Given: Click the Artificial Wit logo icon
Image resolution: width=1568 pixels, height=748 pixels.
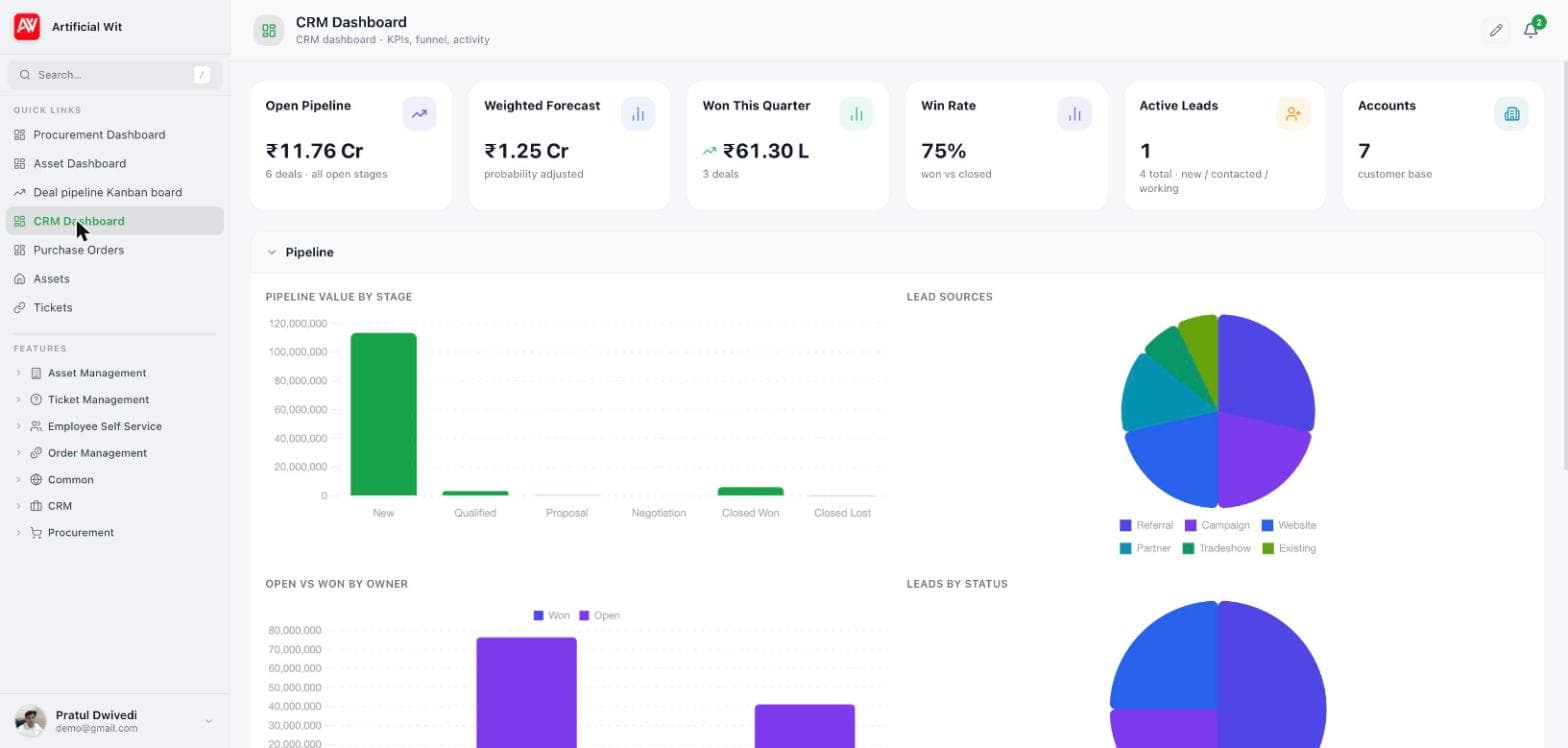Looking at the screenshot, I should [27, 27].
